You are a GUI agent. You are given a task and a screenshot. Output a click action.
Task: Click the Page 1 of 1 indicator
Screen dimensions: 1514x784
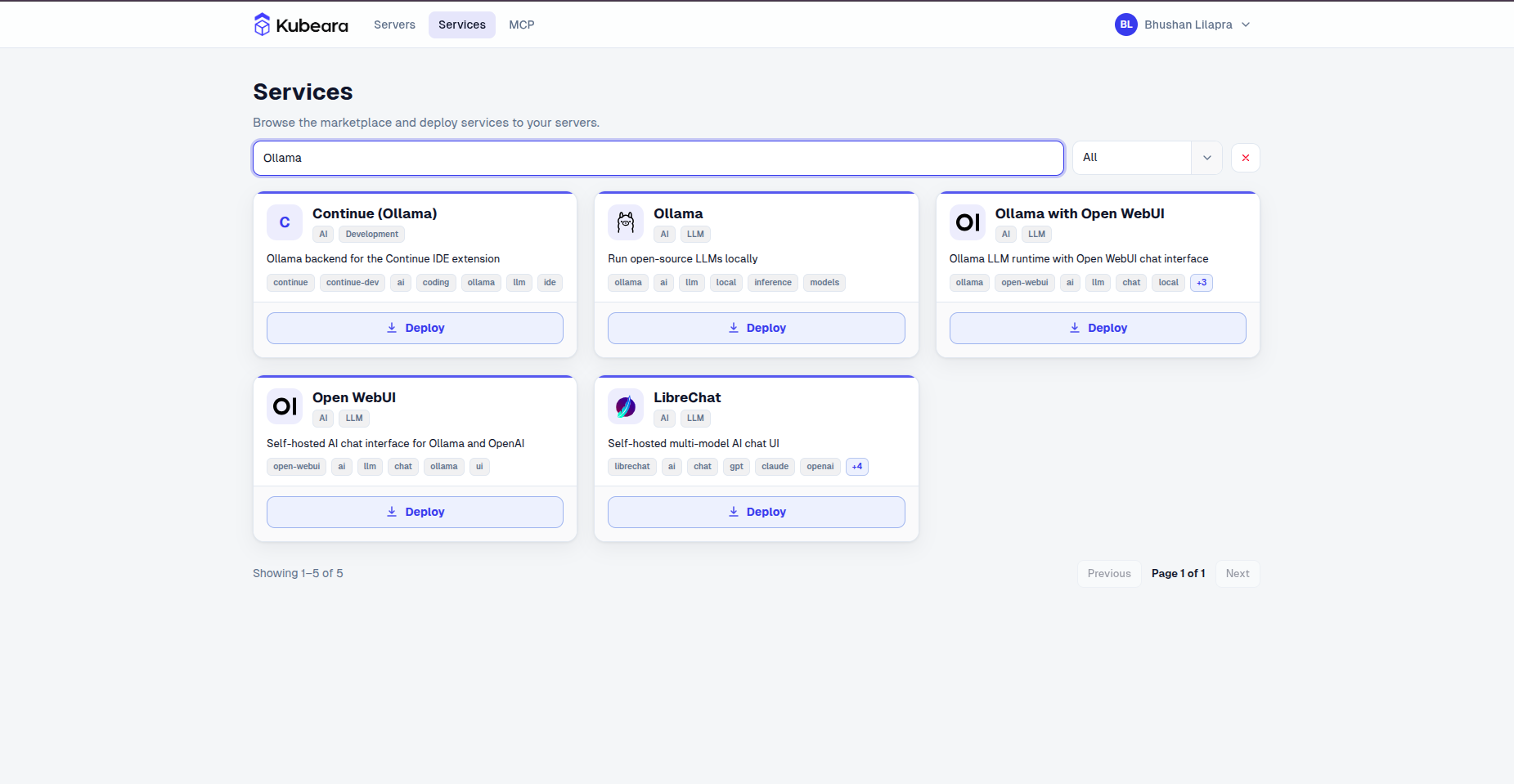click(1179, 574)
